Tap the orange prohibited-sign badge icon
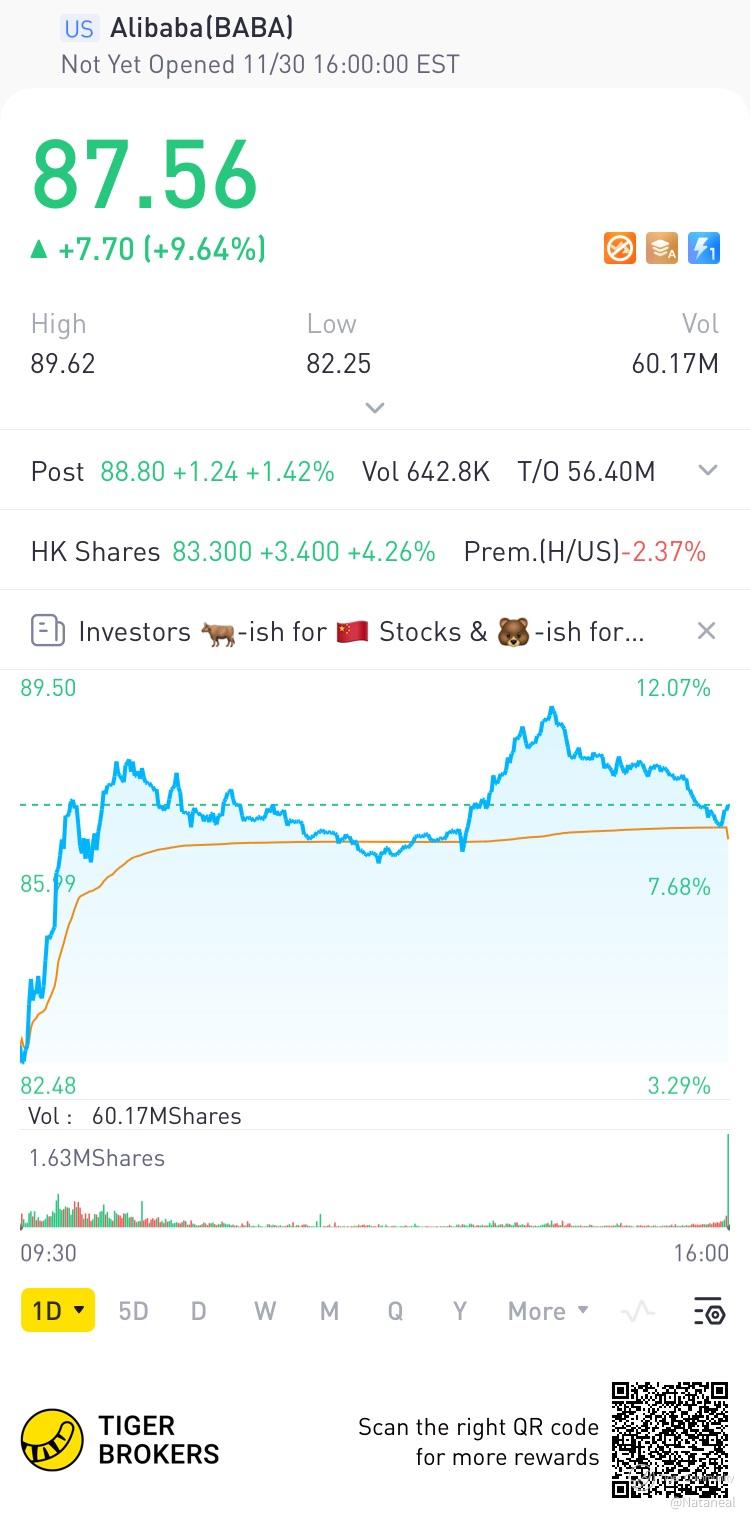This screenshot has height=1520, width=750. [620, 248]
